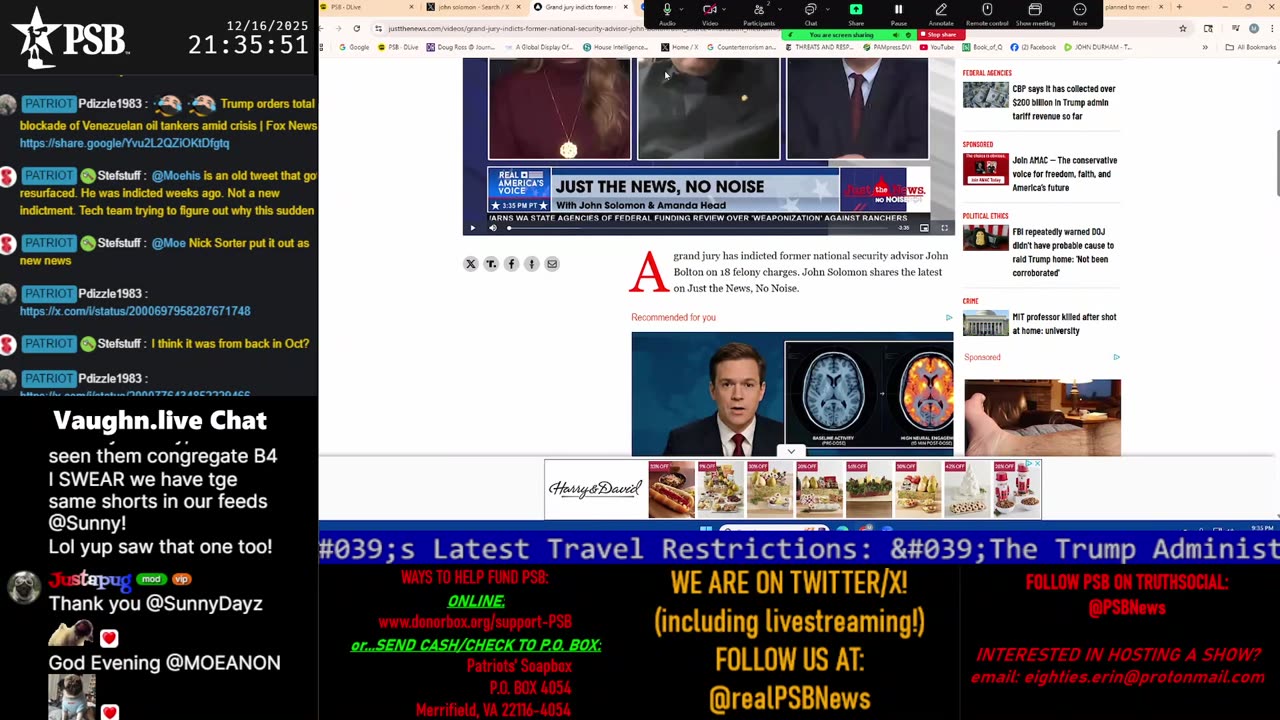Open House Intelligence bookmark
The image size is (1280, 720).
[x=615, y=47]
